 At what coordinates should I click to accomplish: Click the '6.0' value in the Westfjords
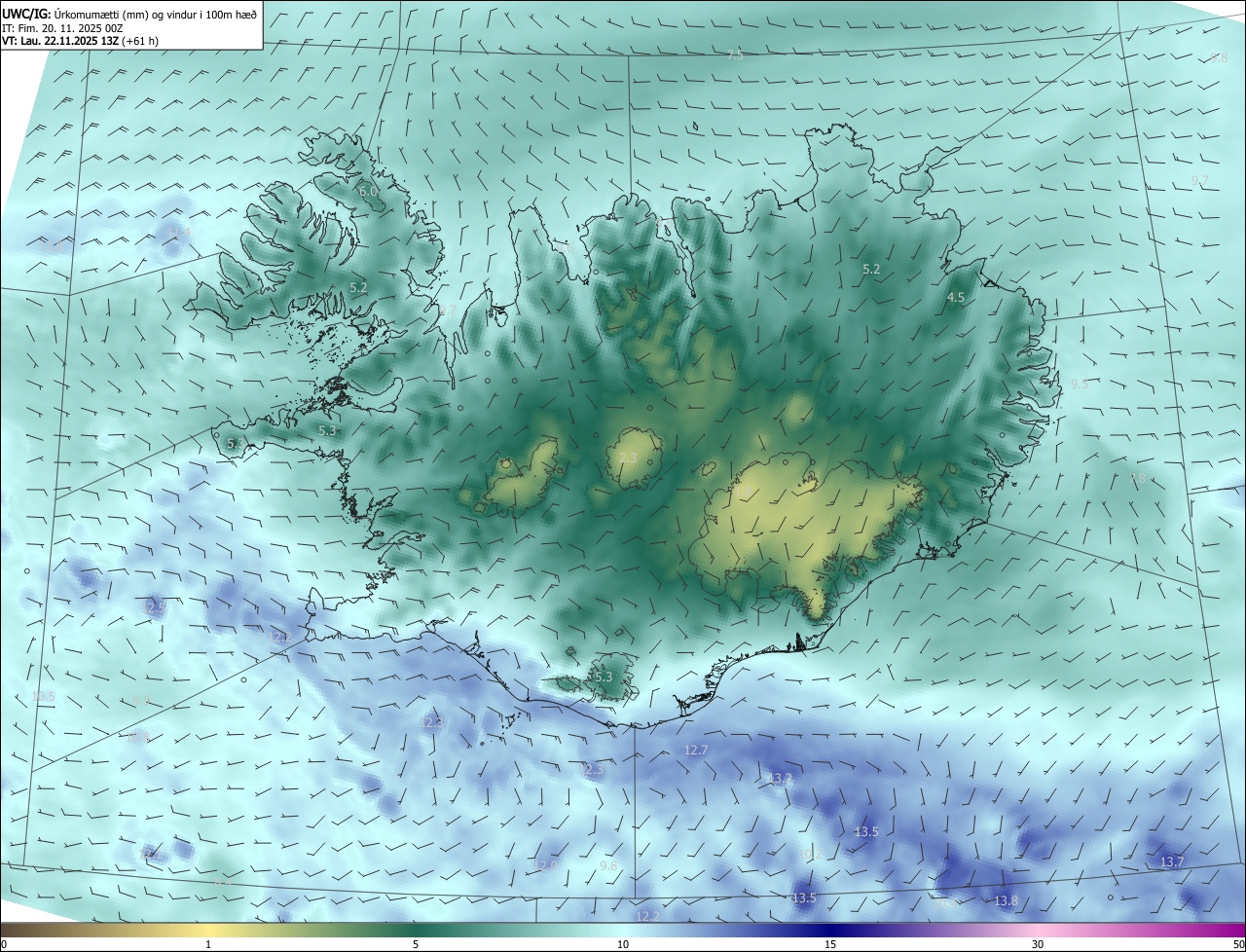368,192
